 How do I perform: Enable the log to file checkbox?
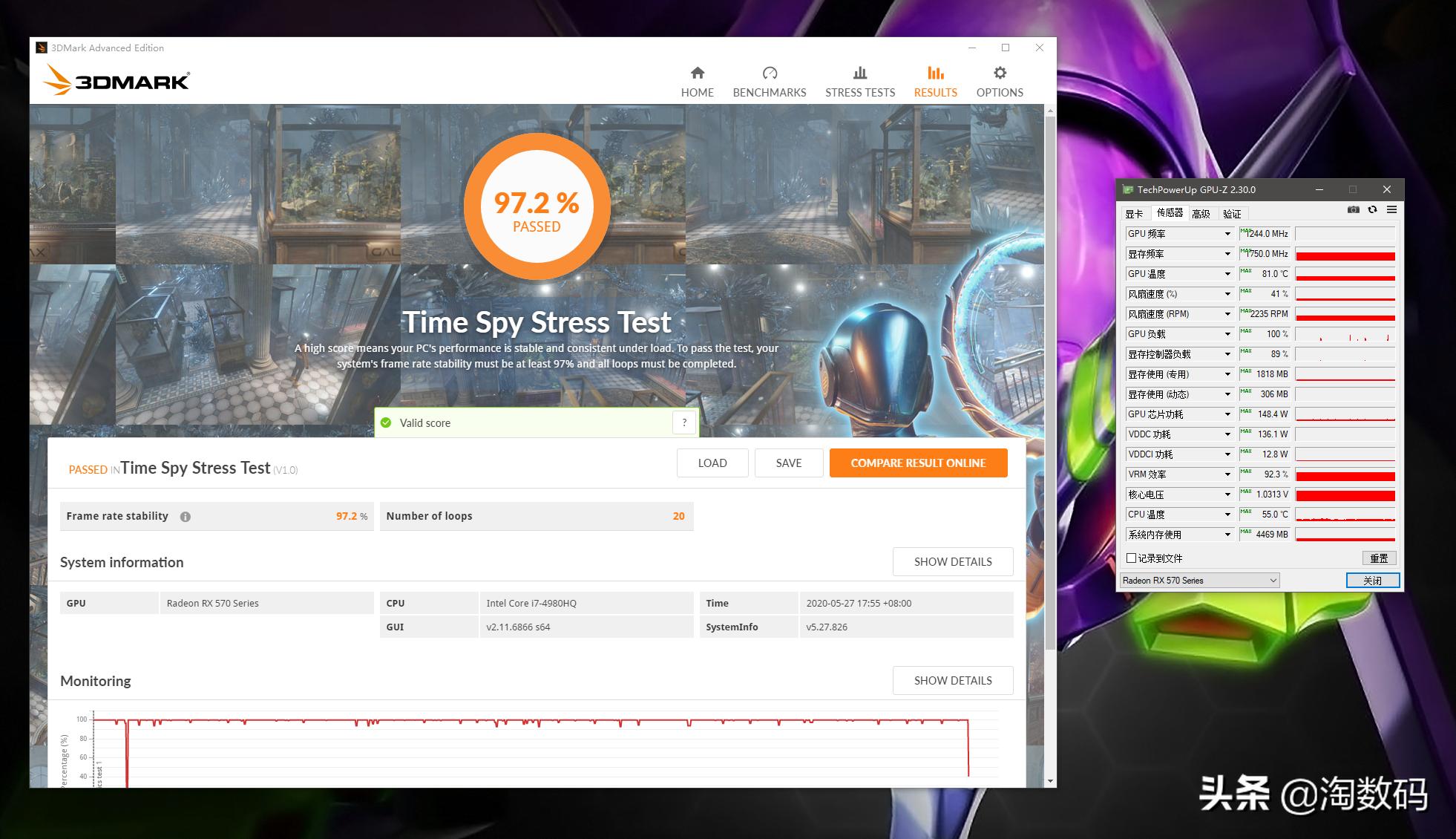click(x=1132, y=558)
